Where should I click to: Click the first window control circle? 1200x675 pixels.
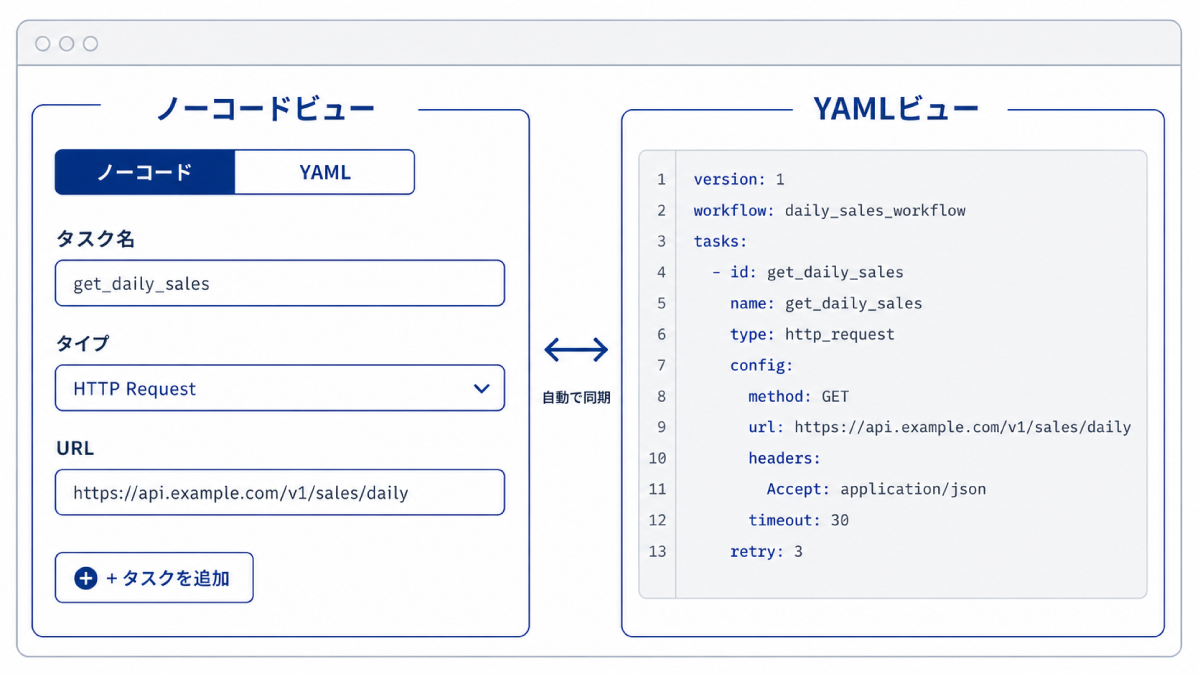point(42,44)
